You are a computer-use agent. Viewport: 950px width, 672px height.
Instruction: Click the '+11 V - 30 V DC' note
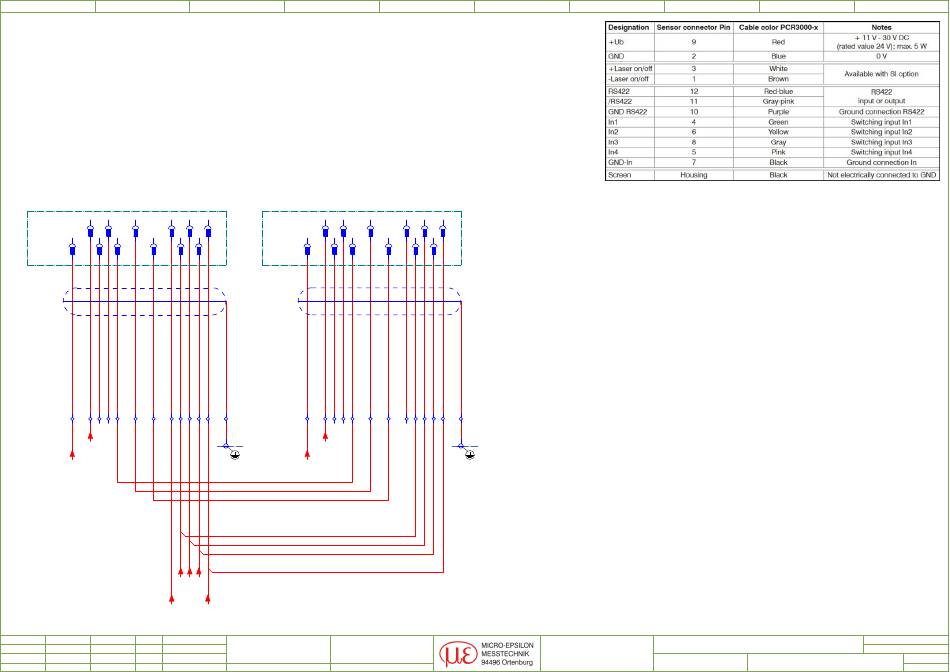tap(881, 38)
